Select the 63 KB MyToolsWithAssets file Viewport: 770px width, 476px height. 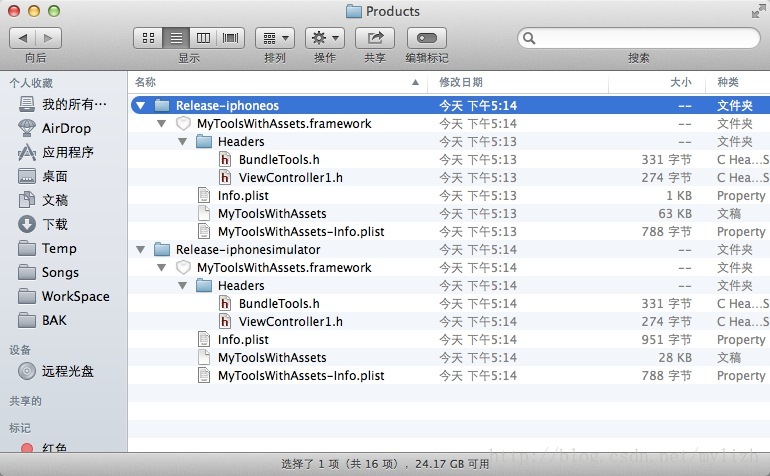272,214
